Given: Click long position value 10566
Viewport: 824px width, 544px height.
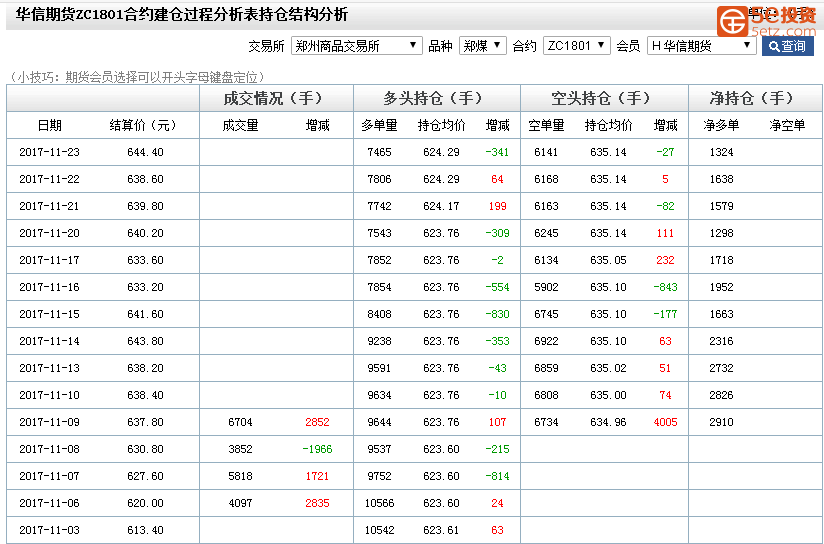Looking at the screenshot, I should 379,503.
